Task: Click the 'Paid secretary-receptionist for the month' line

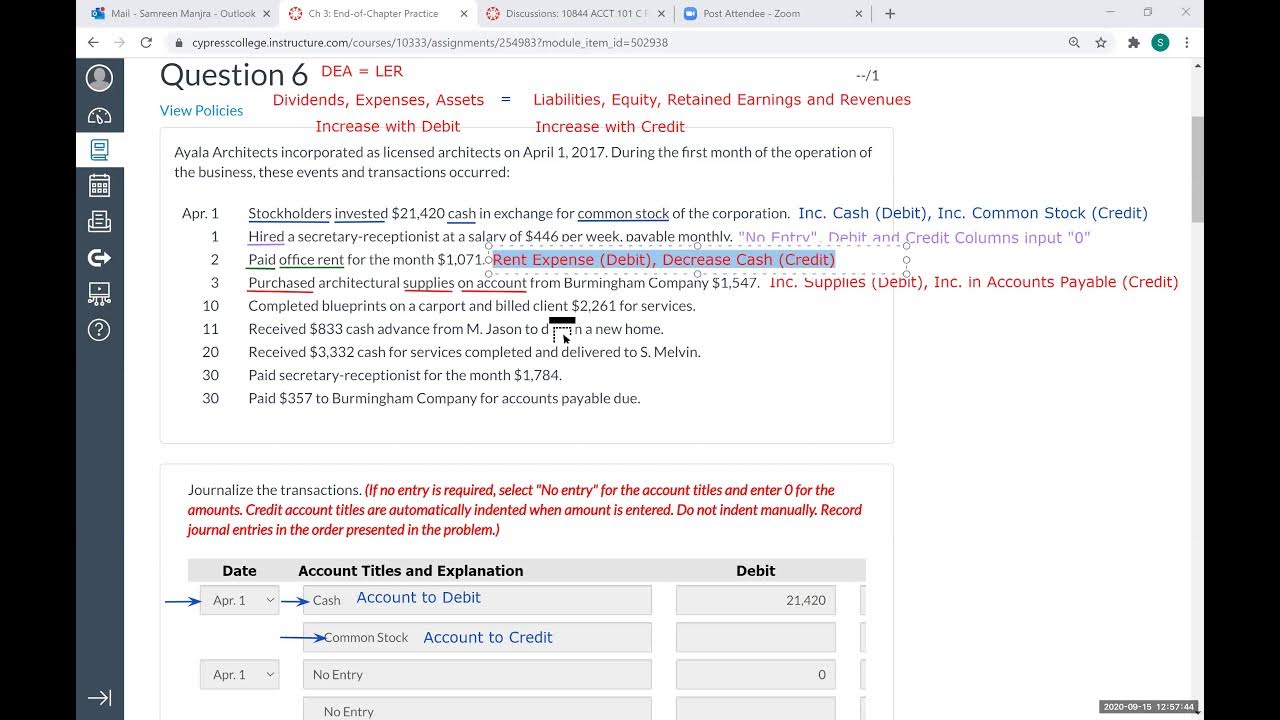Action: pyautogui.click(x=405, y=375)
